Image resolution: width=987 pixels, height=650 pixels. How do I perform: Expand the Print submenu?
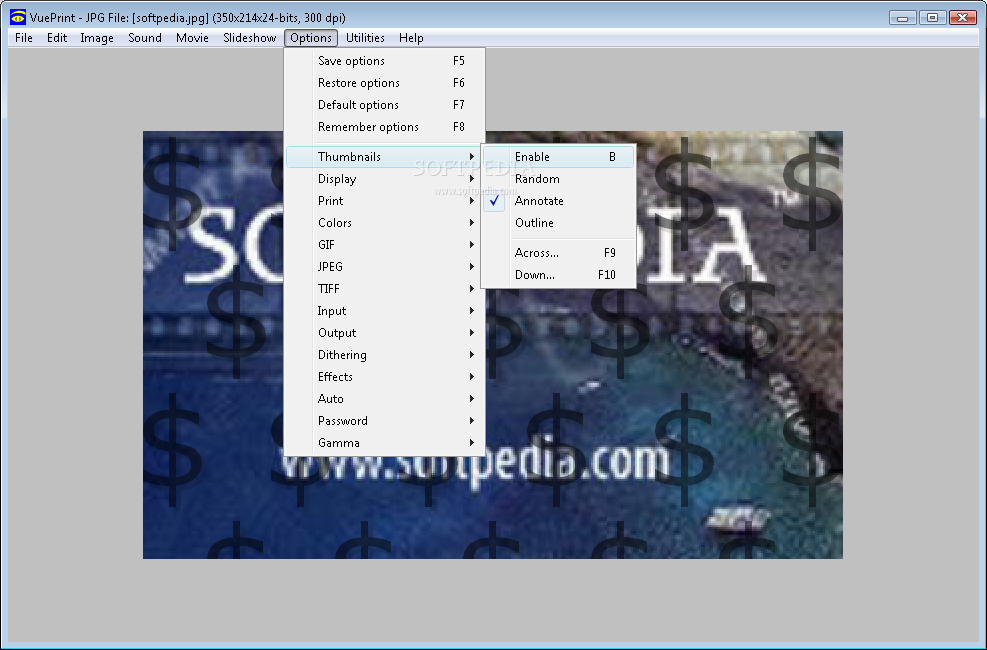(385, 201)
